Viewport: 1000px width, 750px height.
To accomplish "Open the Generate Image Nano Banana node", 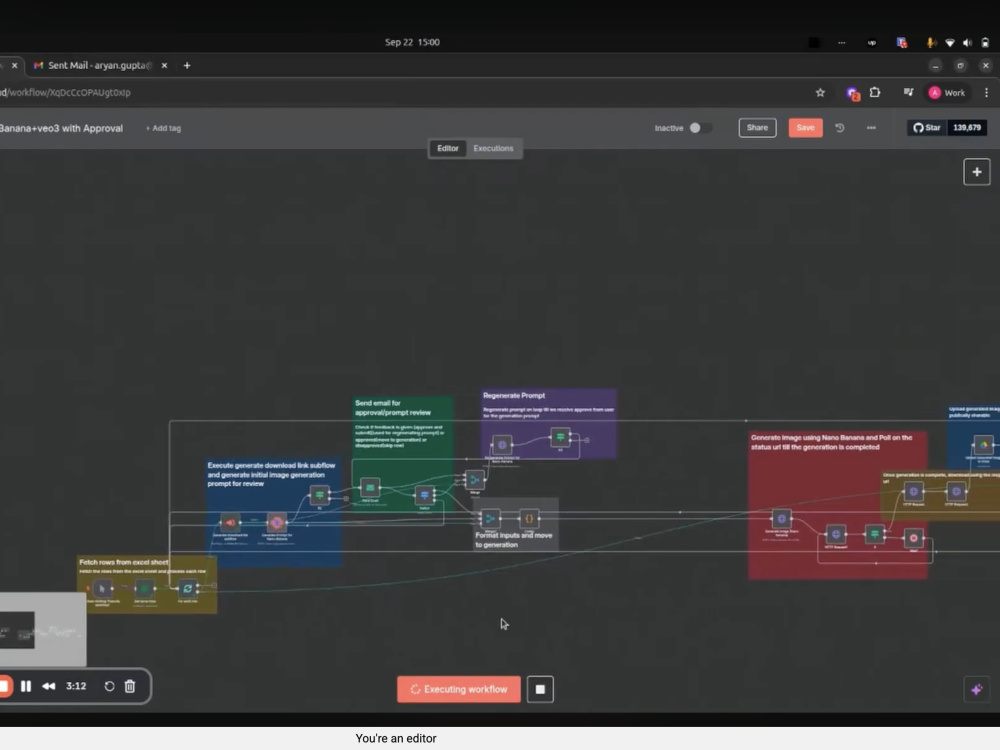I will click(x=781, y=519).
